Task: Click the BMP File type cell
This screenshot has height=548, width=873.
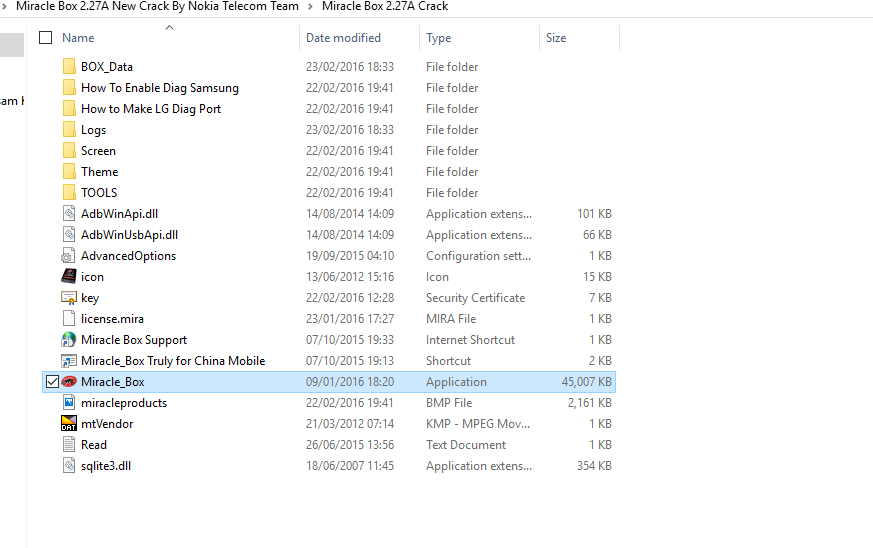Action: [449, 403]
